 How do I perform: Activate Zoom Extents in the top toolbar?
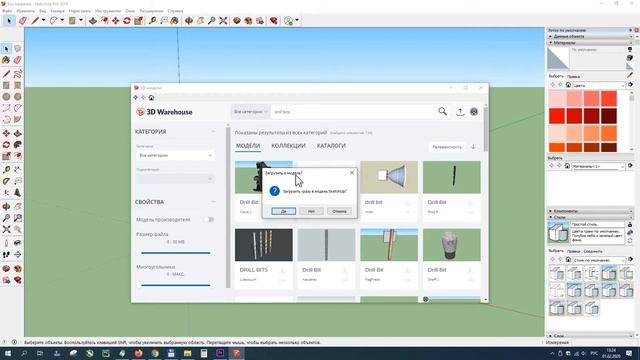click(x=223, y=20)
